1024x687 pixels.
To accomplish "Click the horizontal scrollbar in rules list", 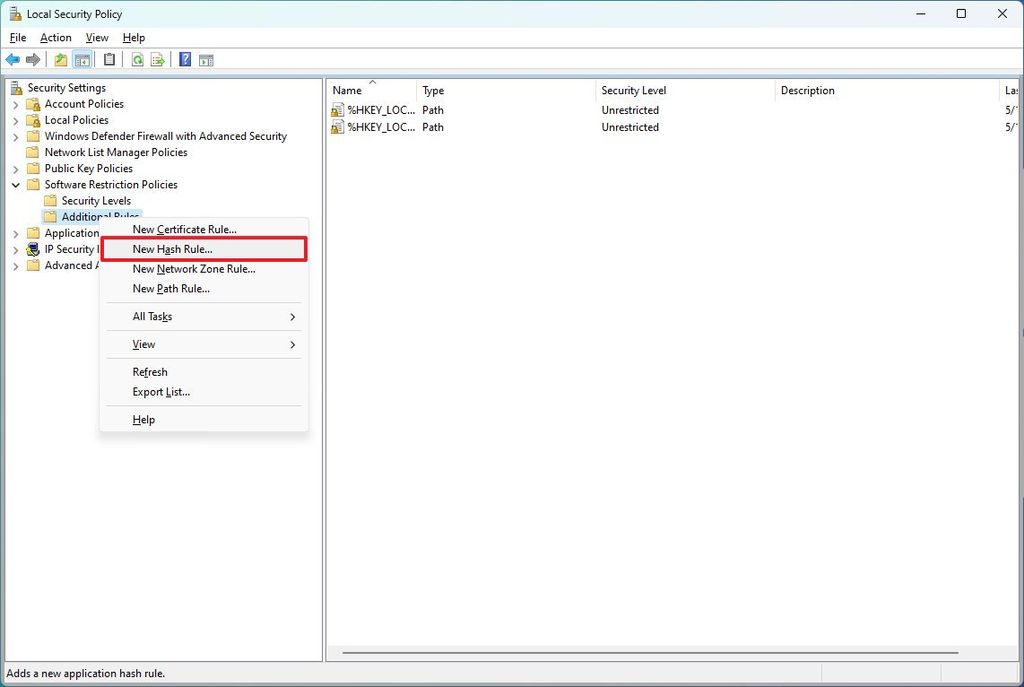I will tap(650, 652).
